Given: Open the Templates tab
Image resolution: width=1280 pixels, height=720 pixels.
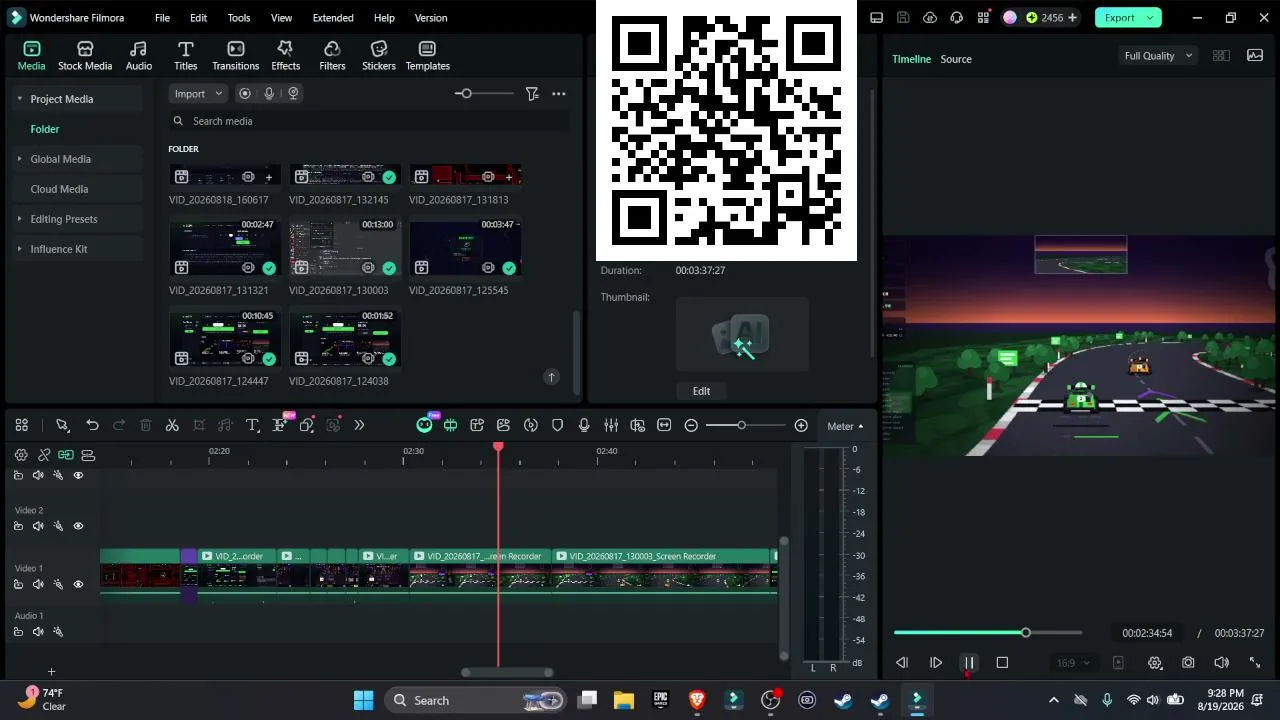Looking at the screenshot, I should click(x=428, y=56).
